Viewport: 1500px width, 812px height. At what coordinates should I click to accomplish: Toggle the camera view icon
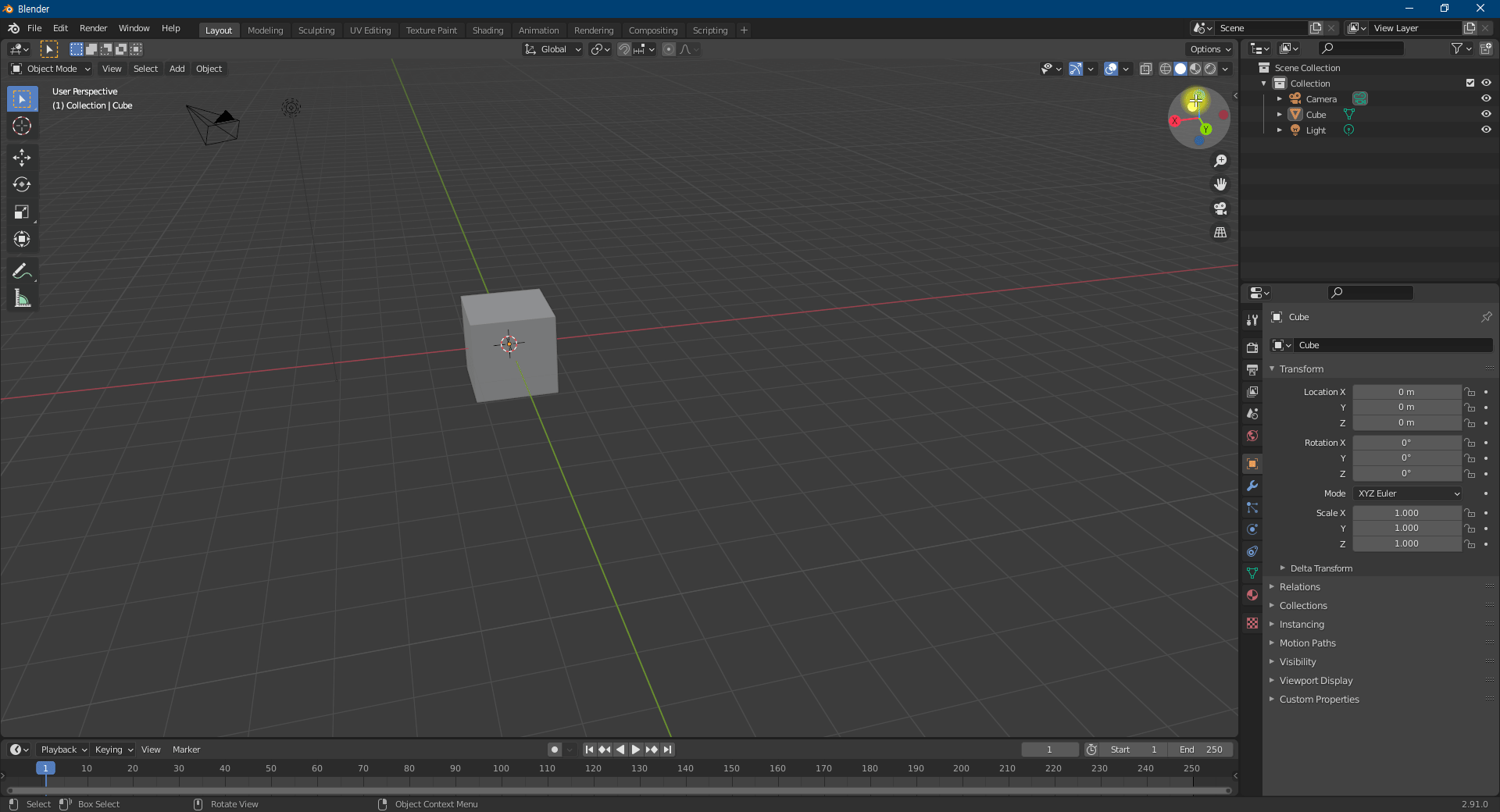click(x=1220, y=208)
